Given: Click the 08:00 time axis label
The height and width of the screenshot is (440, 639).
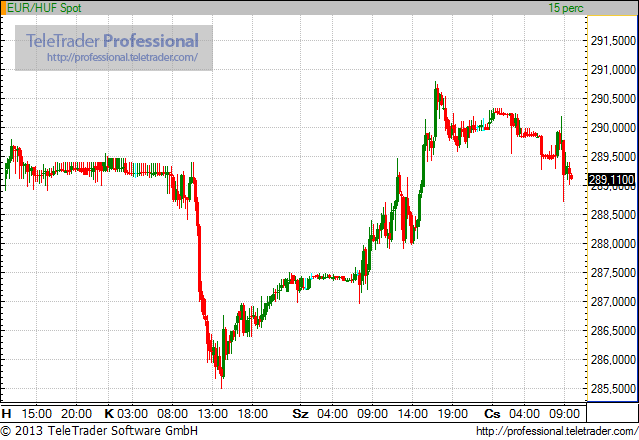Looking at the screenshot, I should click(172, 414).
